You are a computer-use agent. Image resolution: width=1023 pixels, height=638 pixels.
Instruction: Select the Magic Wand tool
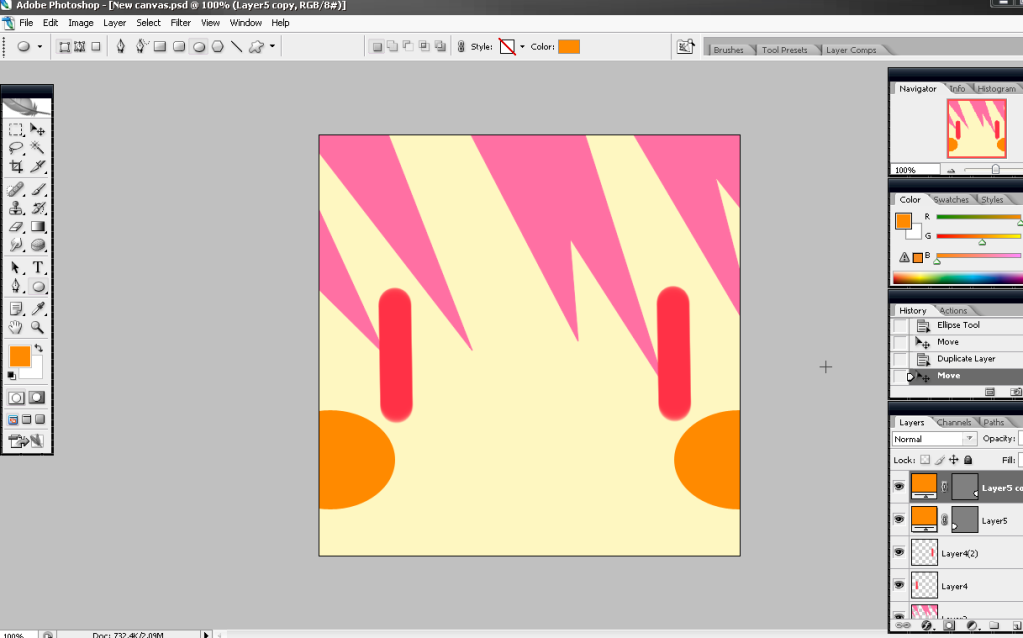[37, 148]
